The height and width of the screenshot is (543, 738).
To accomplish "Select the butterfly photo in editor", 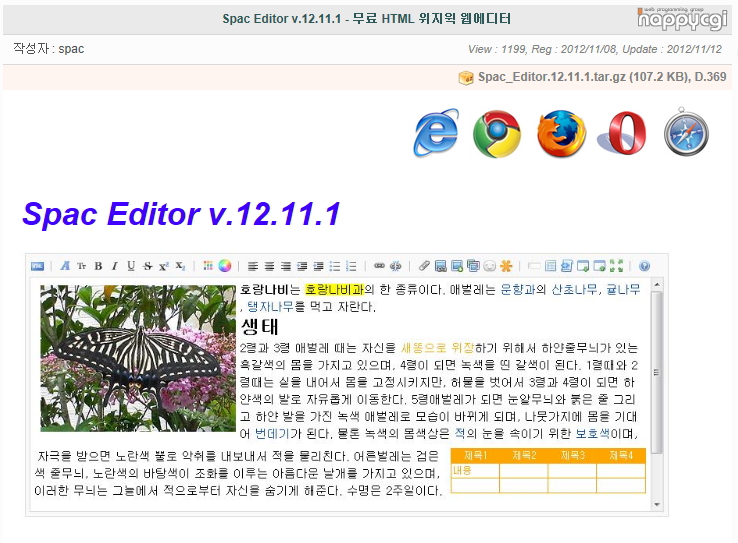I will click(x=138, y=359).
